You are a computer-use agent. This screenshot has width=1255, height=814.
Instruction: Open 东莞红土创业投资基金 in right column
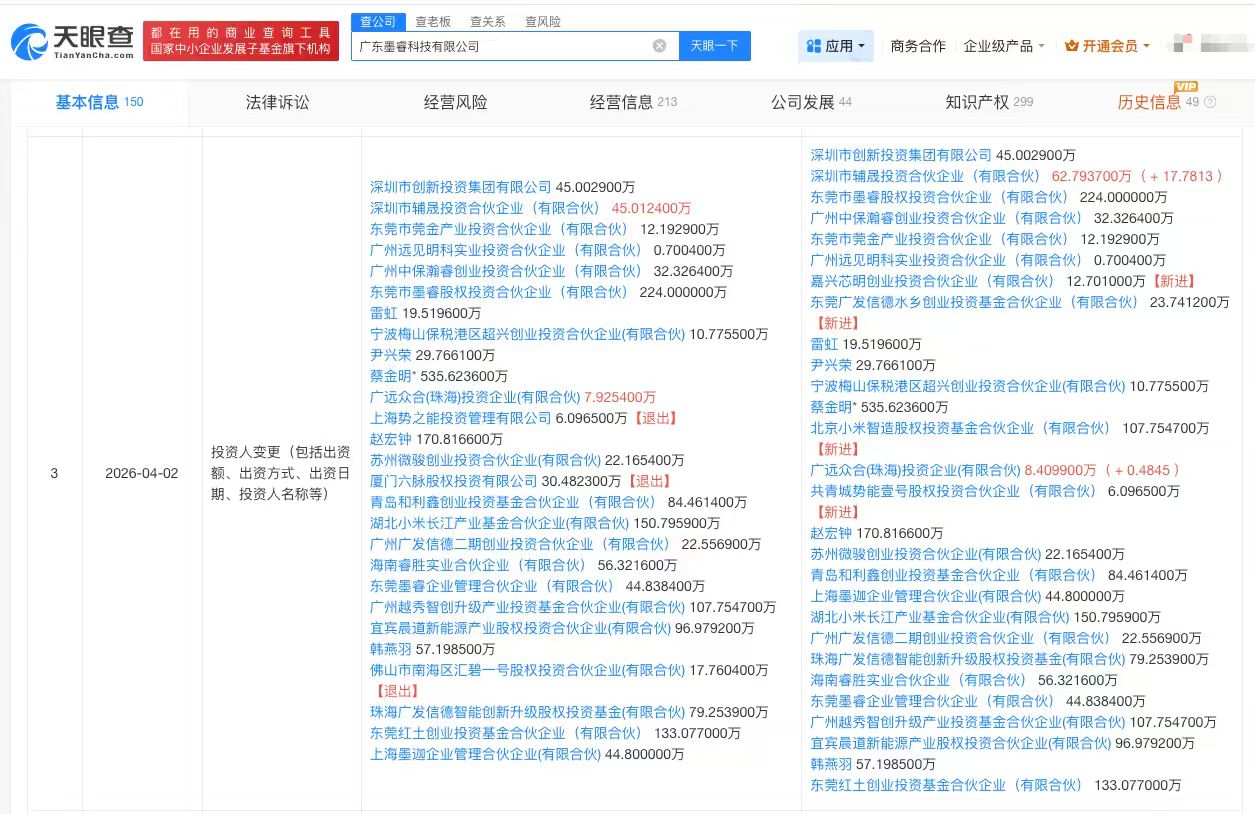click(x=948, y=785)
